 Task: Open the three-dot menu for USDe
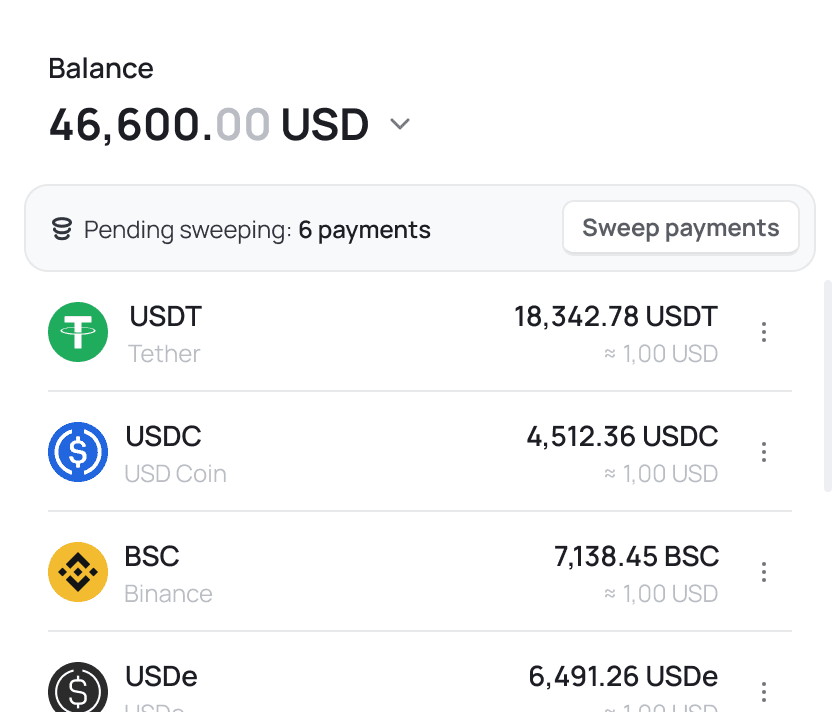coord(764,691)
